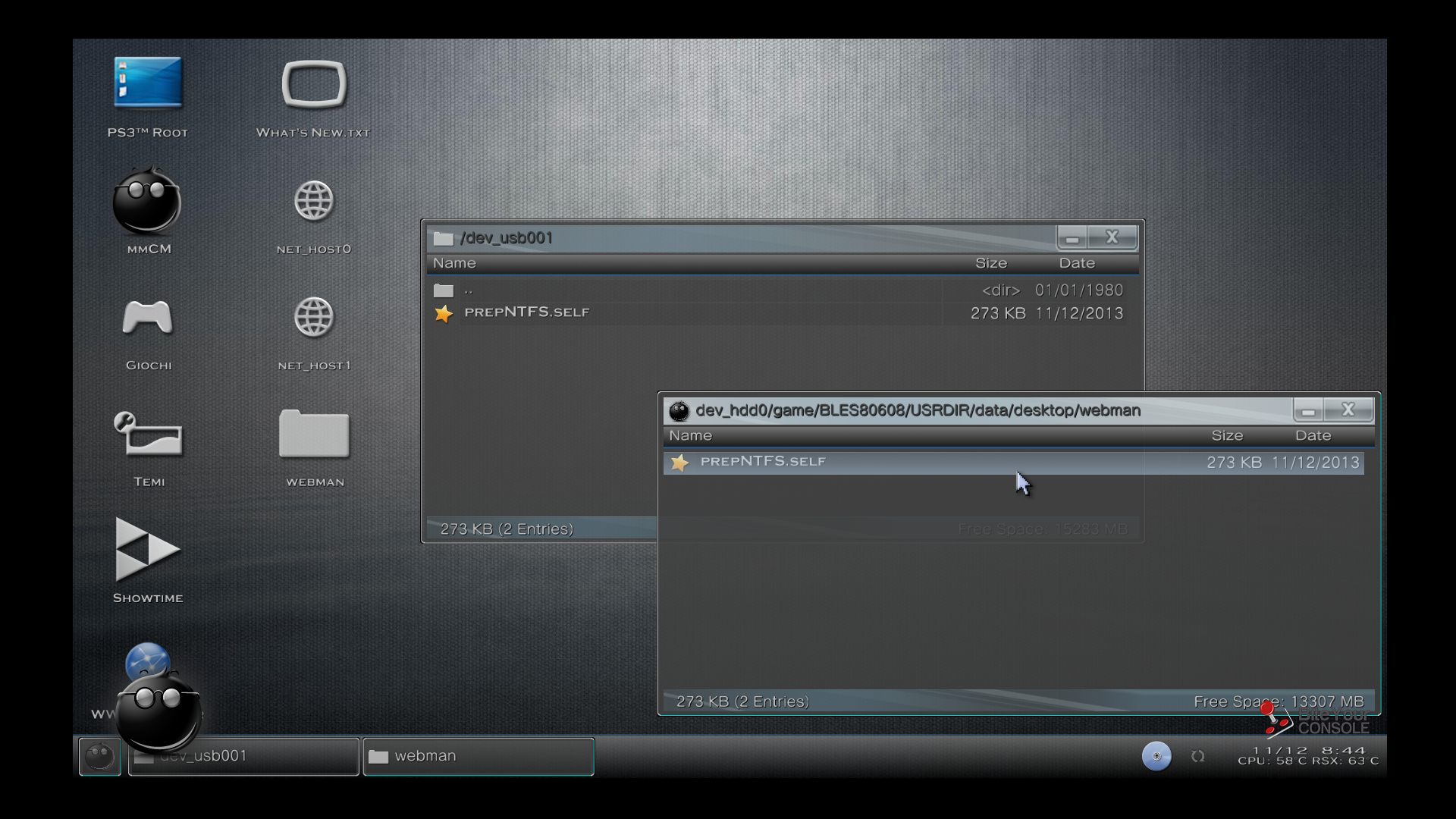Open the PS3 Root desktop icon

(x=148, y=82)
